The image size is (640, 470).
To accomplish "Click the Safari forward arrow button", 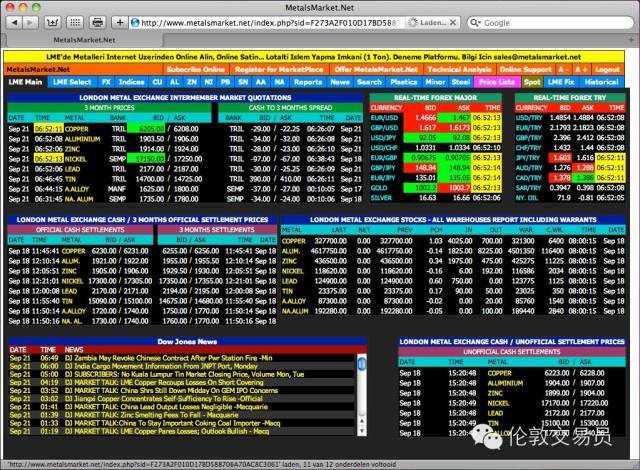I will click(30, 22).
